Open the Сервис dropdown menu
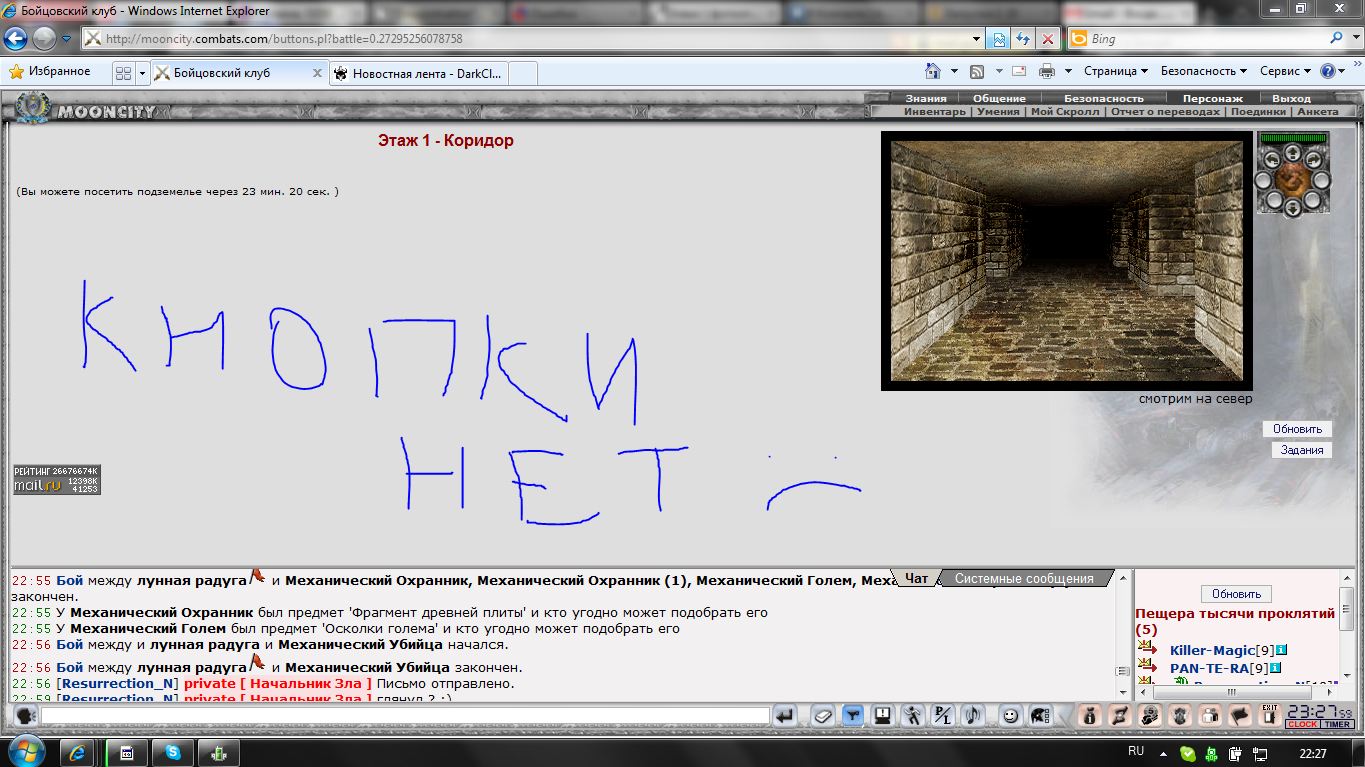 click(1286, 71)
